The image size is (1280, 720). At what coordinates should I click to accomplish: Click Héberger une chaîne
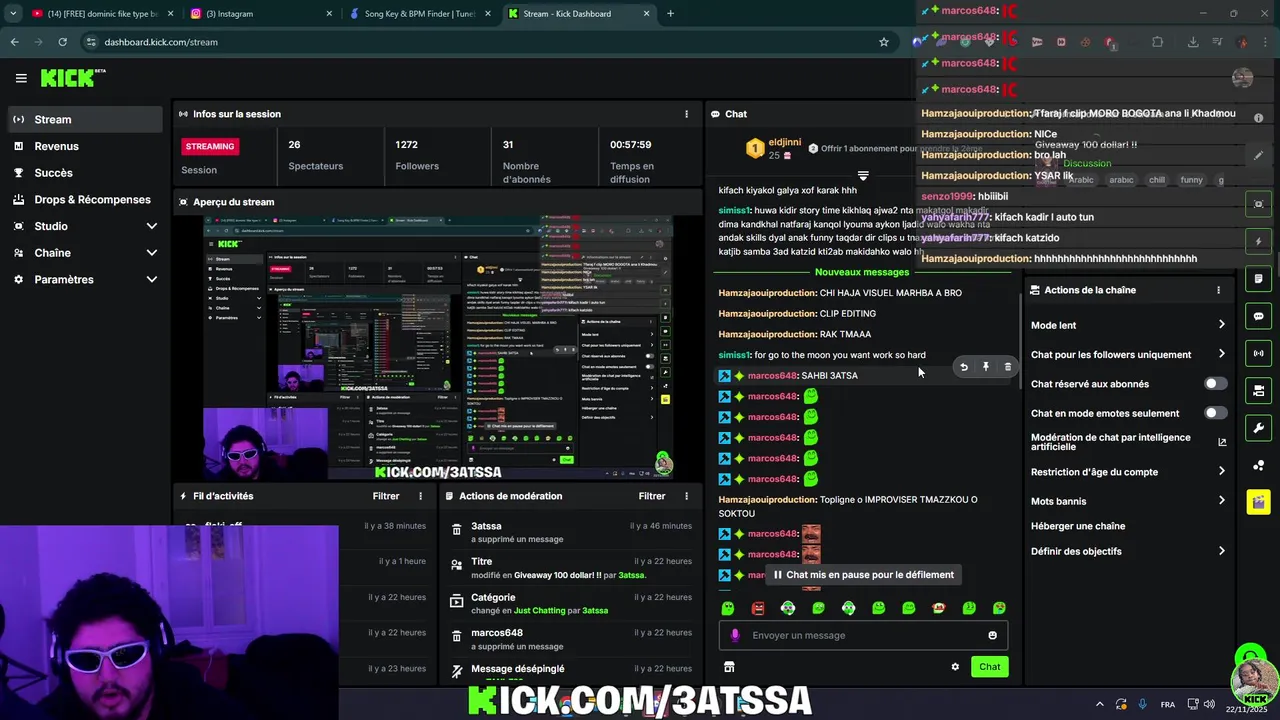(x=1078, y=526)
